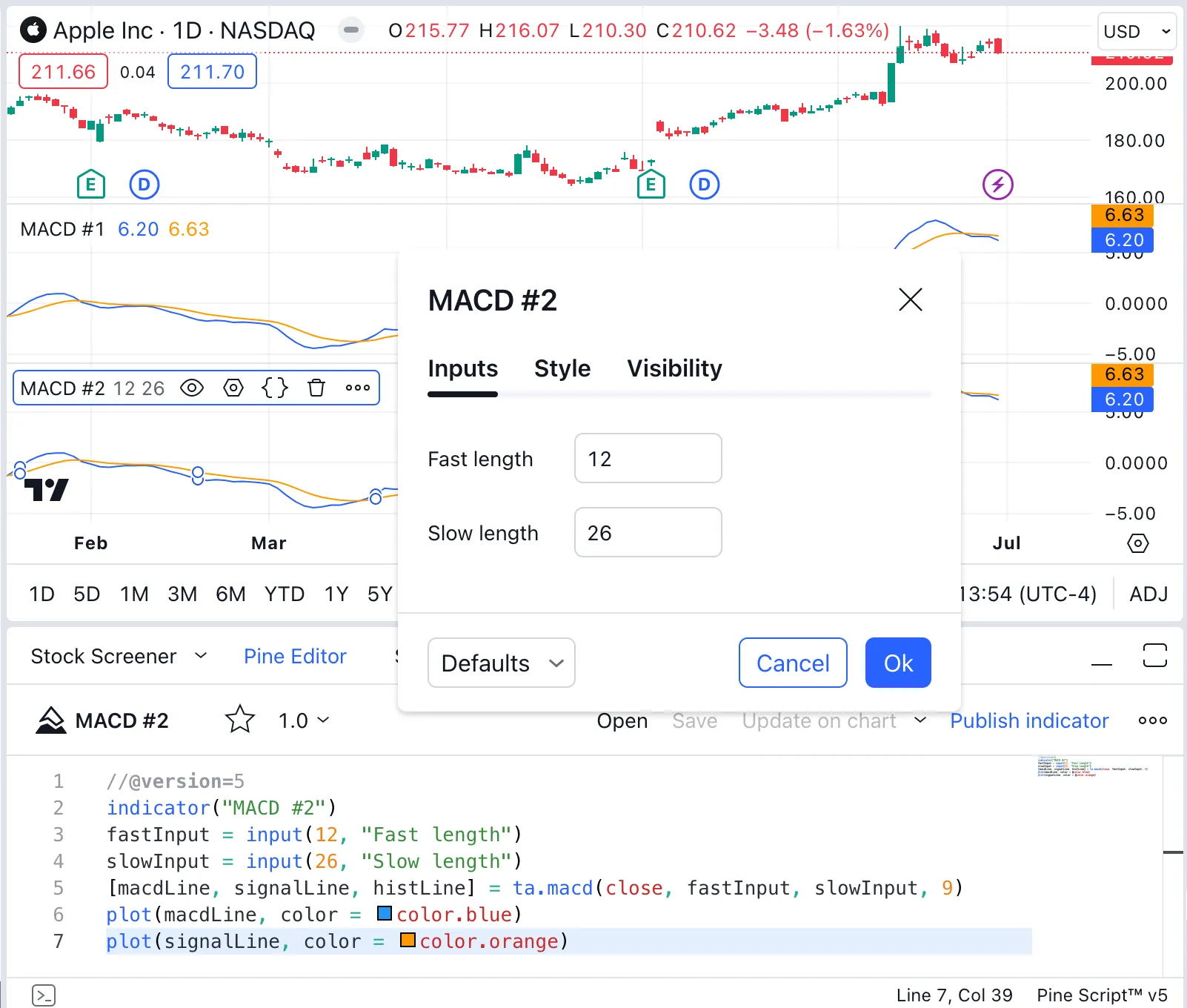Viewport: 1187px width, 1008px height.
Task: Maximize the Pine Editor panel
Action: click(x=1154, y=656)
